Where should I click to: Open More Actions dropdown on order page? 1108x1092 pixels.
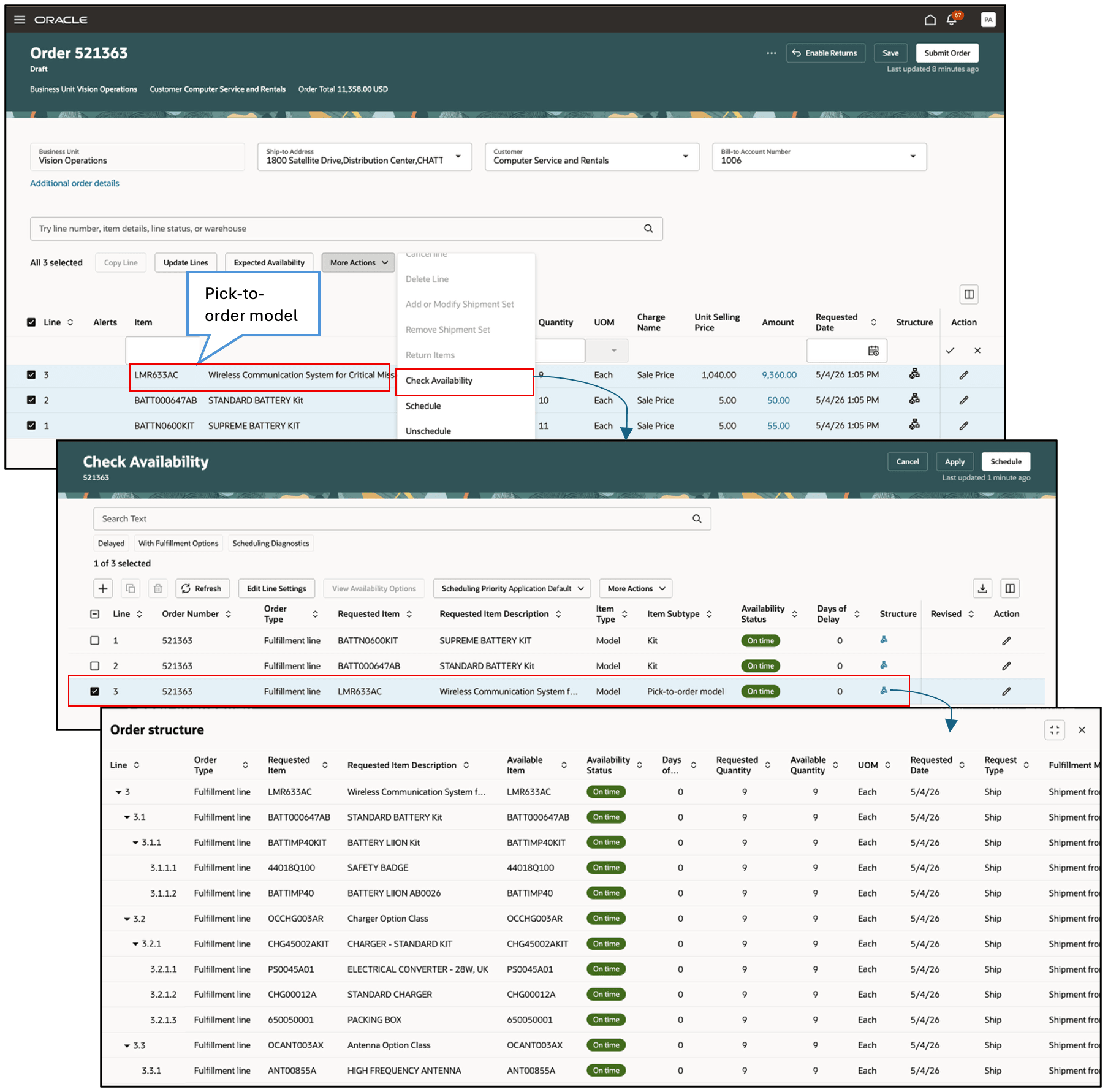(x=359, y=263)
